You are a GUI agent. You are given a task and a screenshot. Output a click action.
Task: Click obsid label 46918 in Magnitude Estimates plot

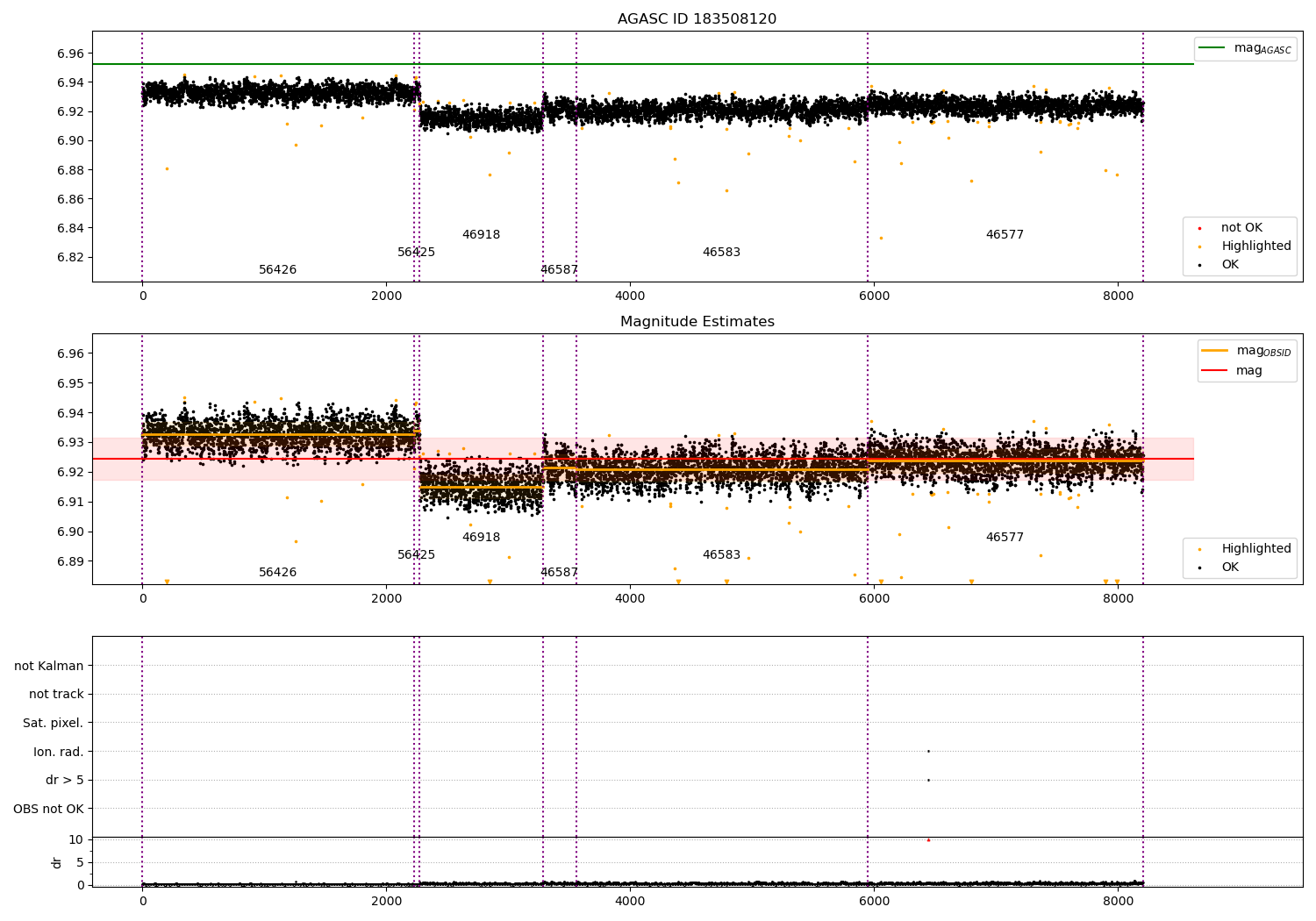pyautogui.click(x=481, y=538)
